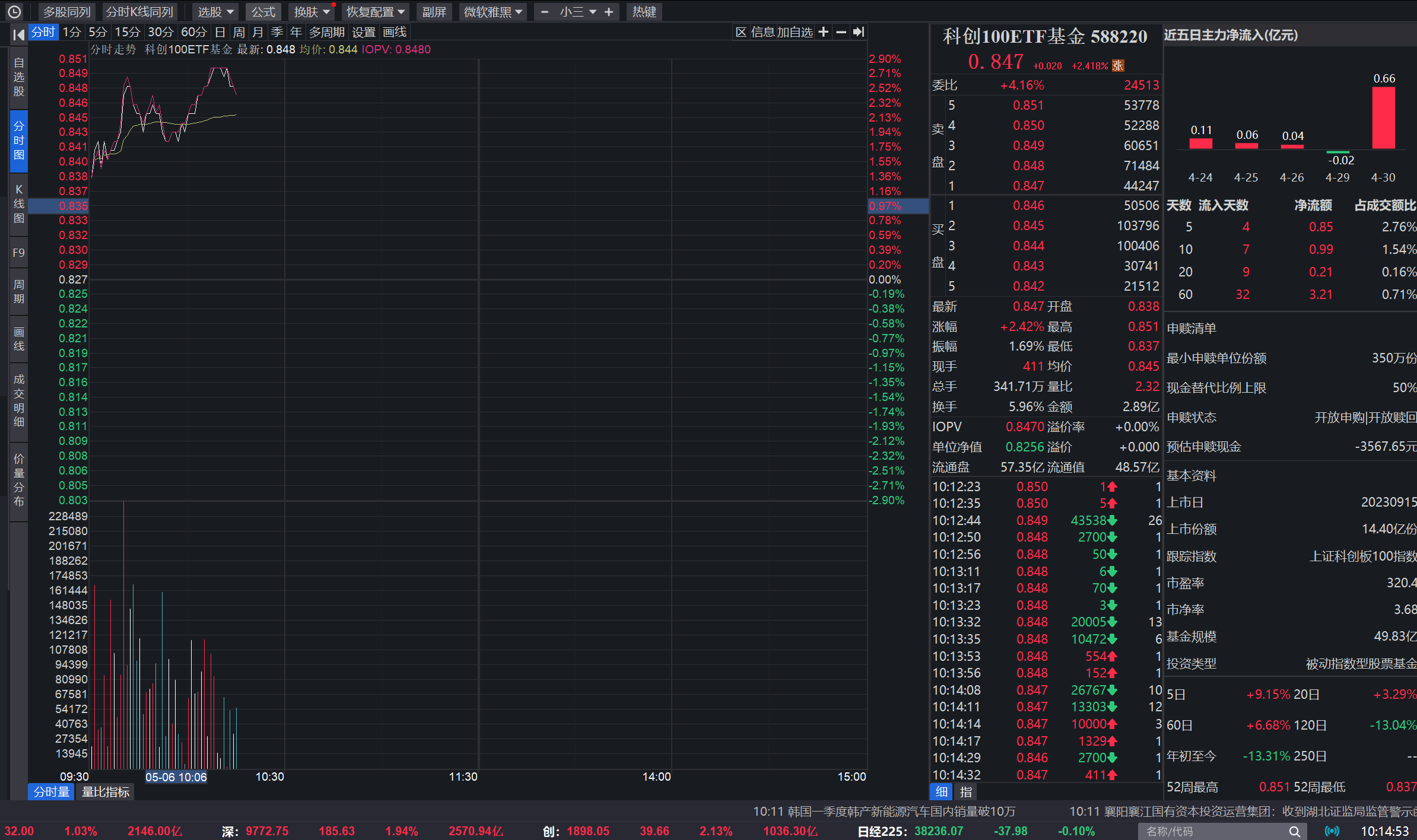The image size is (1417, 840).
Task: Switch to the 量比指标 tab
Action: pos(106,792)
